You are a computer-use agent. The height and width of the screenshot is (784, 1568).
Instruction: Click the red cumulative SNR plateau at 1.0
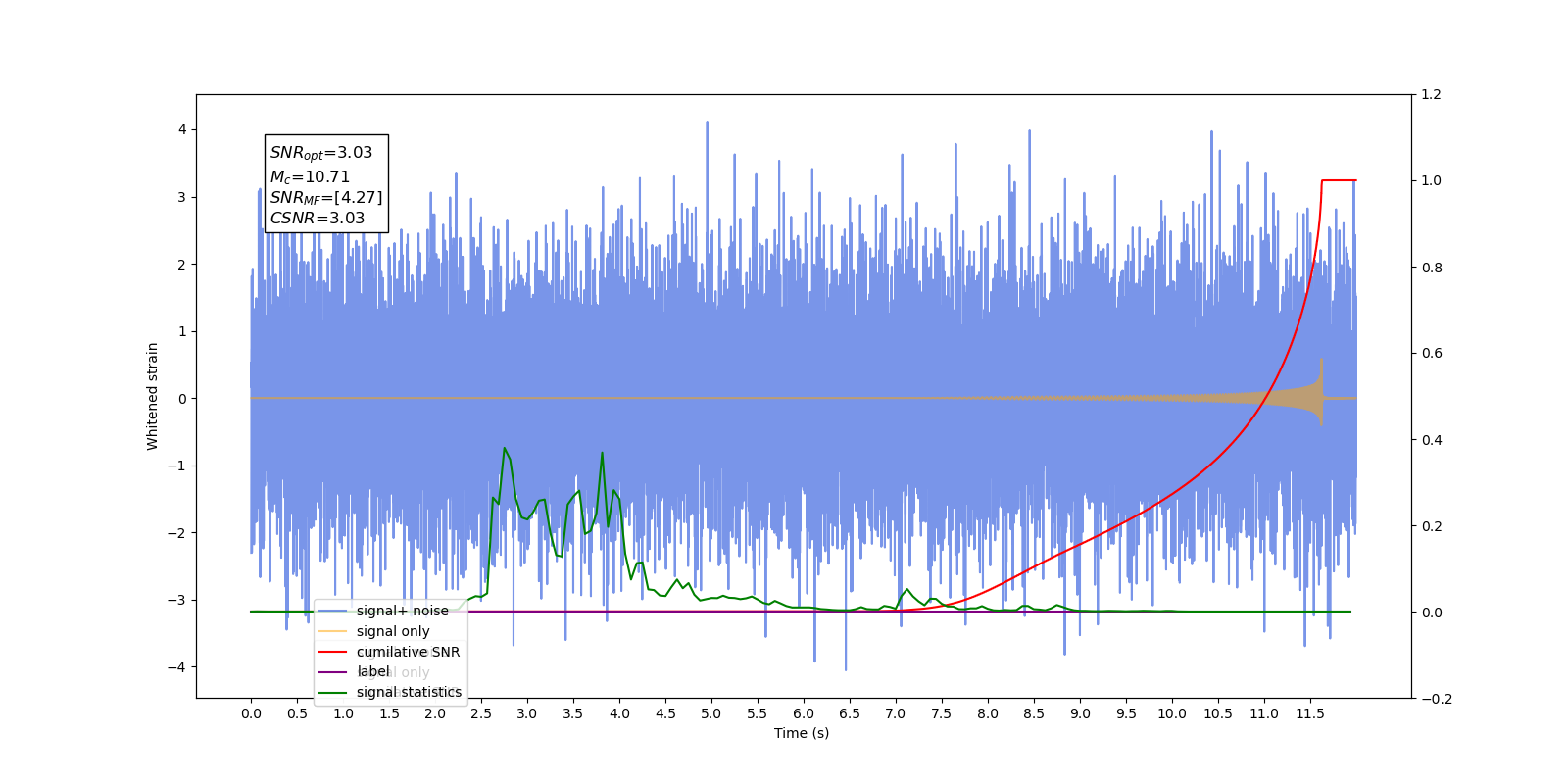click(x=1339, y=180)
